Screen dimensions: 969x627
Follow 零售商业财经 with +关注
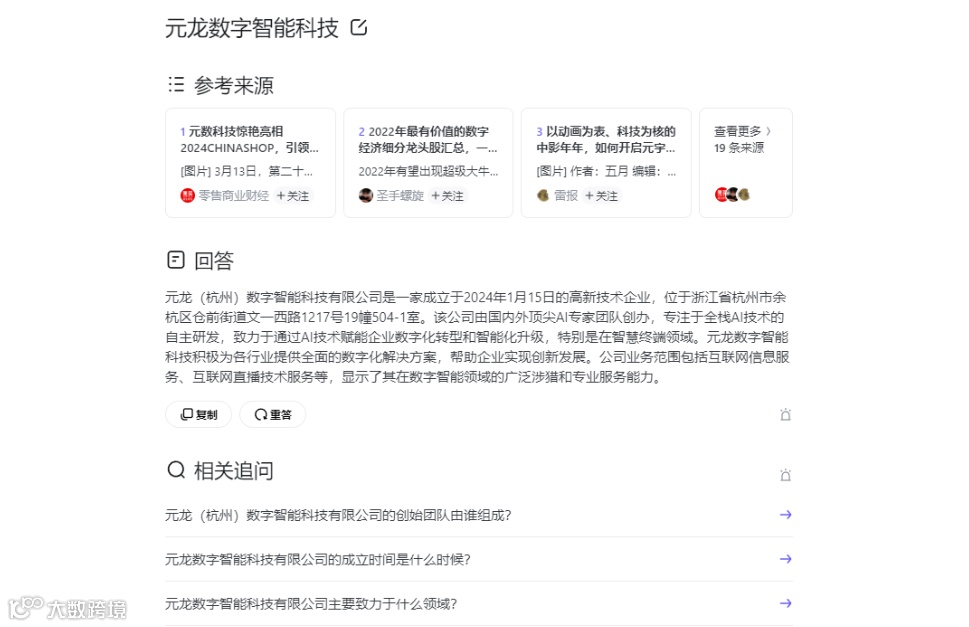pos(292,196)
